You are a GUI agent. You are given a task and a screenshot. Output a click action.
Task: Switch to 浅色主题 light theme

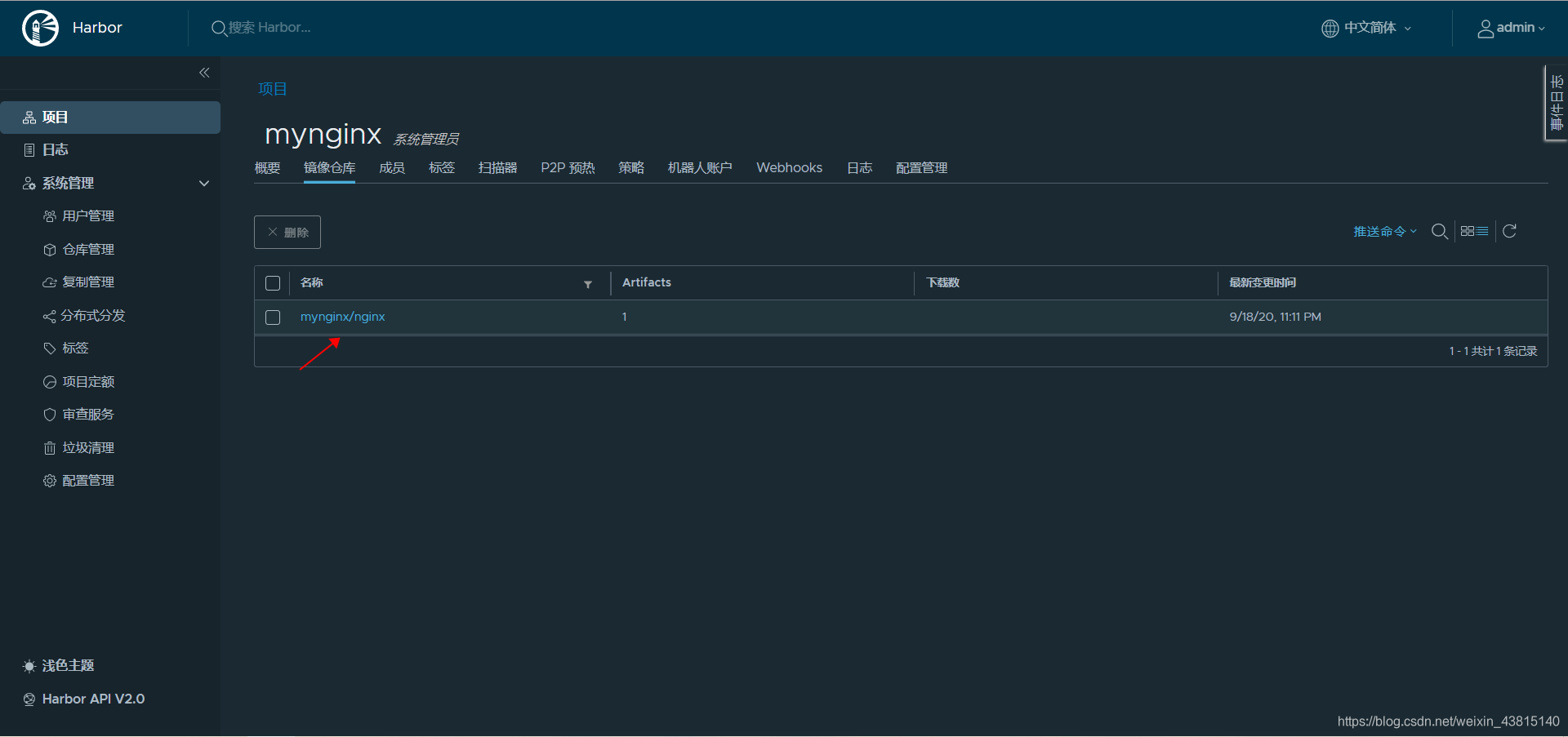(x=68, y=666)
